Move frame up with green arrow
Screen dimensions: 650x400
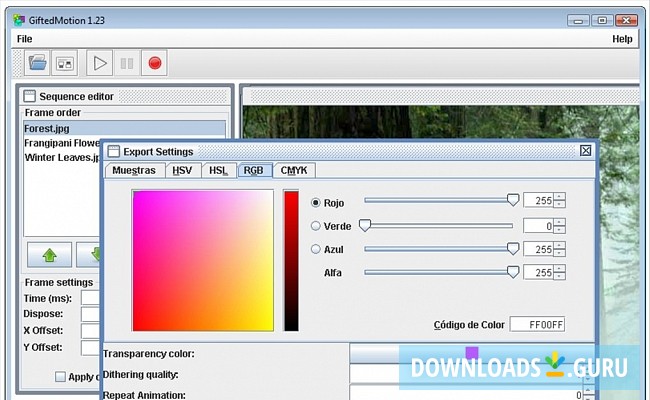(x=50, y=255)
